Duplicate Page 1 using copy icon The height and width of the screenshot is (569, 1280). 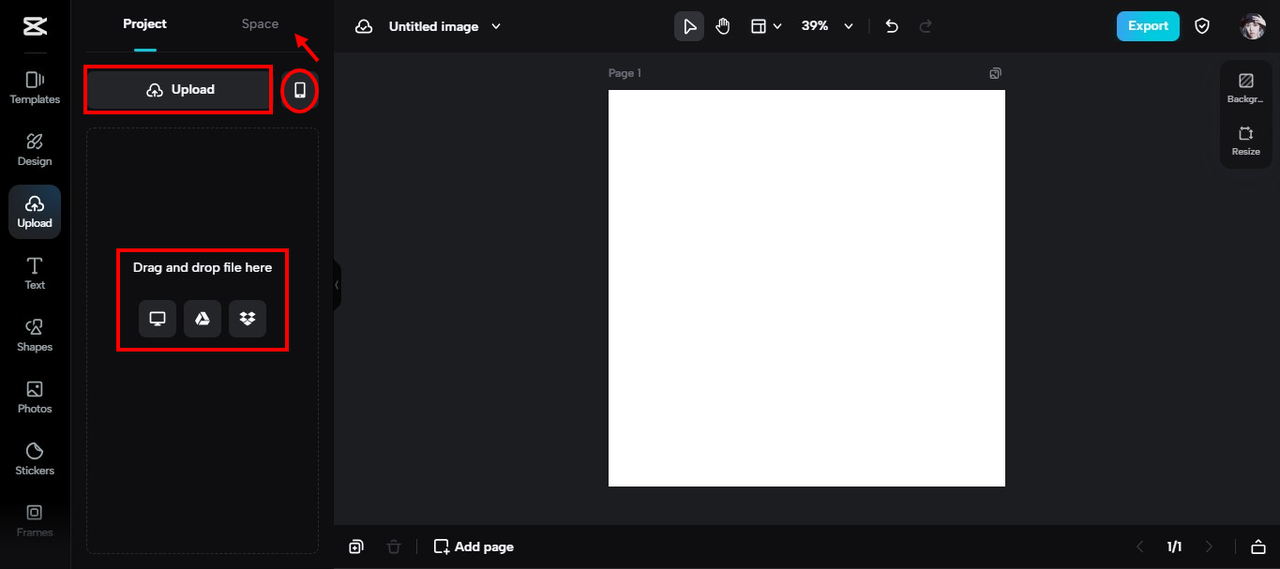pos(995,73)
